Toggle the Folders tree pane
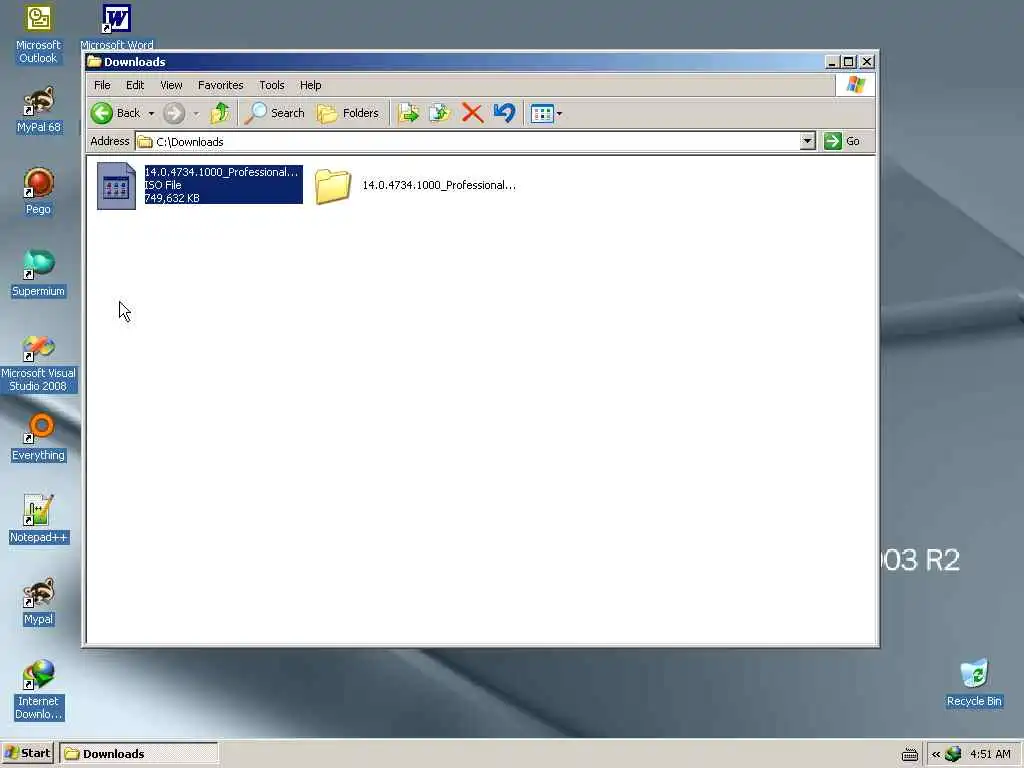1024x768 pixels. 348,113
